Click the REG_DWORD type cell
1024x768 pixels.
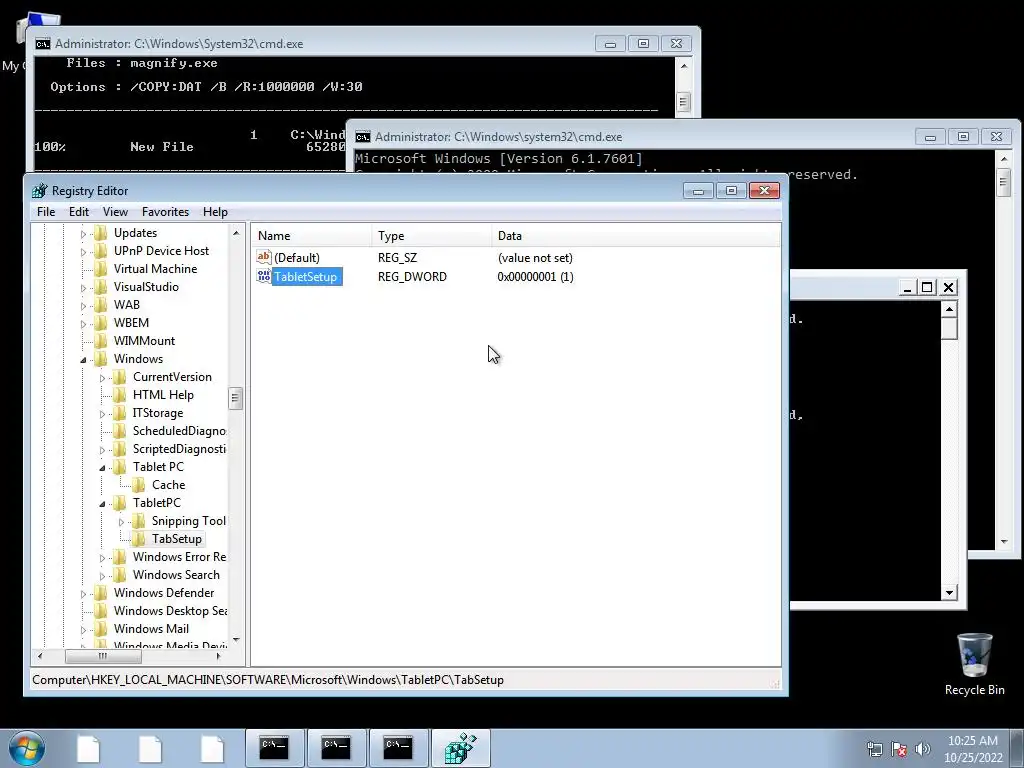[412, 276]
